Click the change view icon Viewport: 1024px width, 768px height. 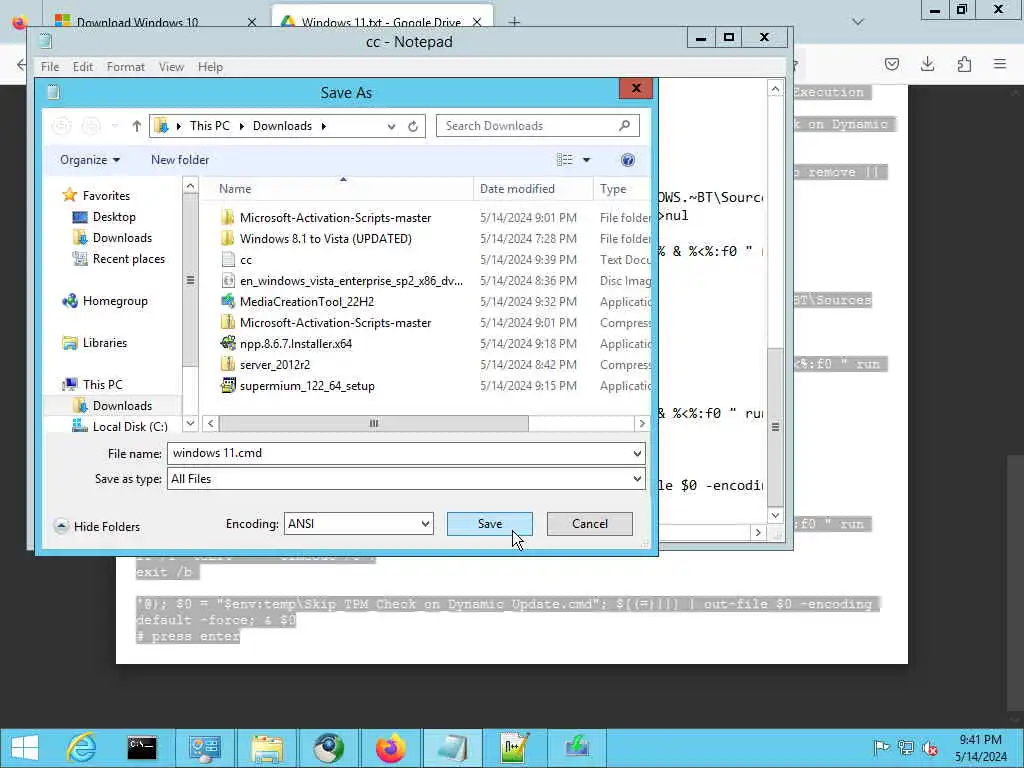pos(565,160)
